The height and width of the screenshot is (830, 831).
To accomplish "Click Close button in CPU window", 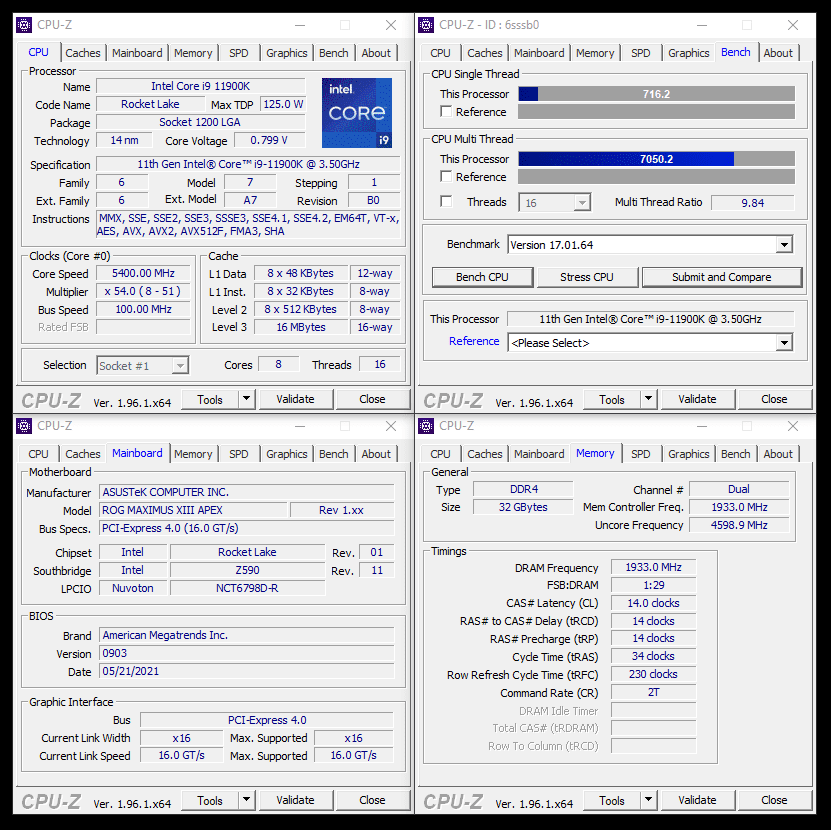I will point(372,399).
